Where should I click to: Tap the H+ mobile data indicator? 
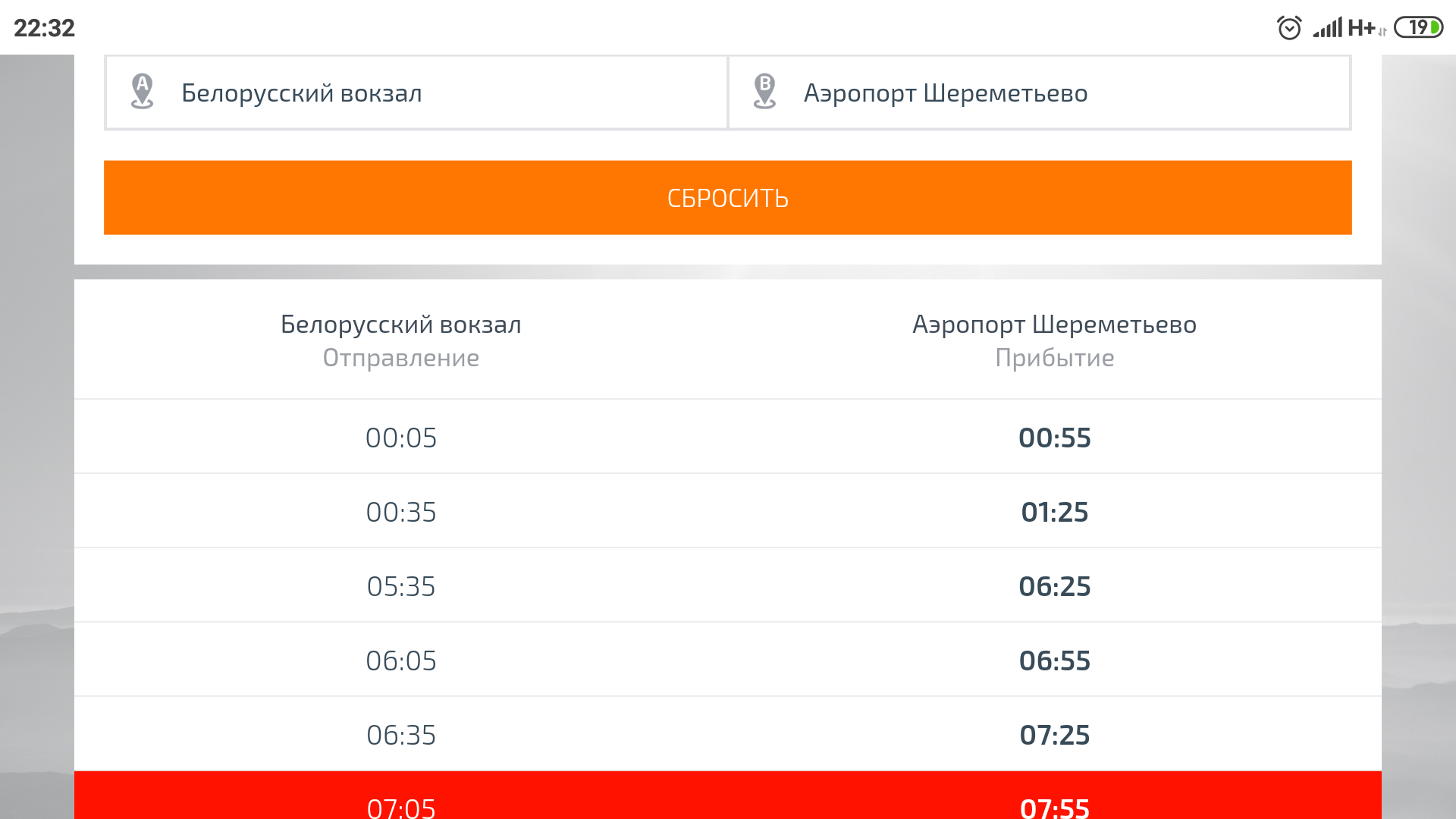[1362, 28]
